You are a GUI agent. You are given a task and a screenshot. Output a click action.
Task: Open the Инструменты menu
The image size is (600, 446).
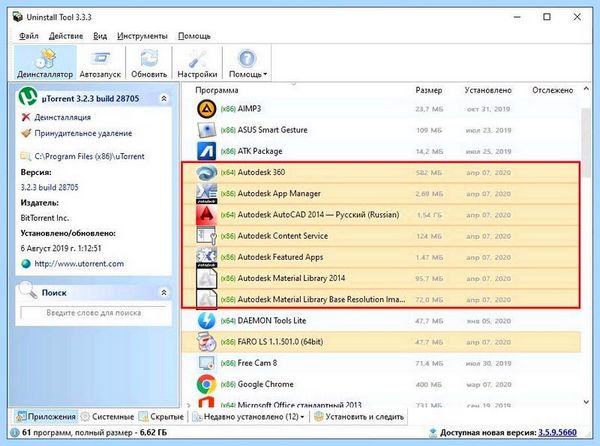[x=142, y=36]
